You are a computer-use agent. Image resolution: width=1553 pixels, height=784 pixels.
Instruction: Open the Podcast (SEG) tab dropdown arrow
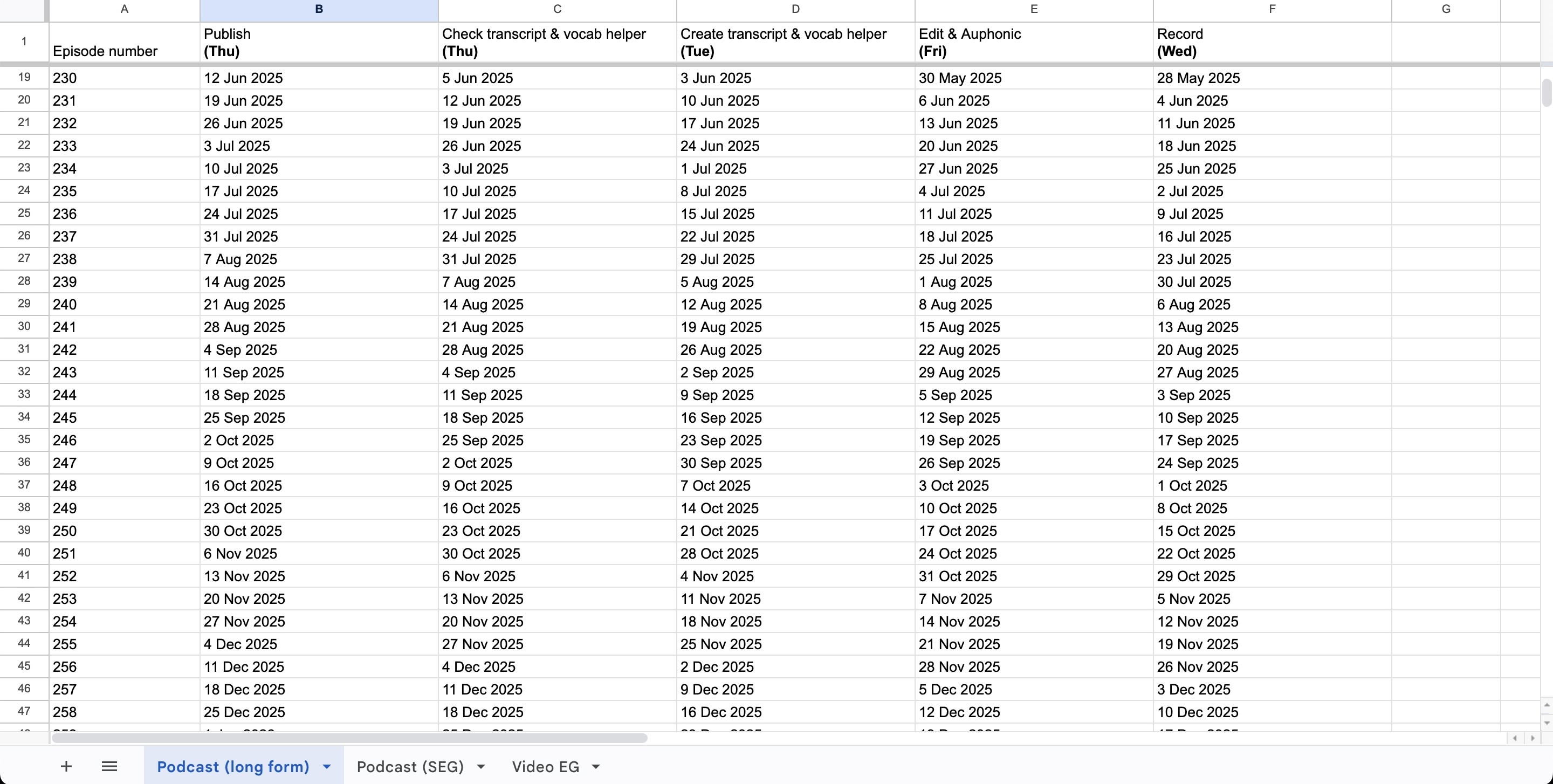point(481,767)
